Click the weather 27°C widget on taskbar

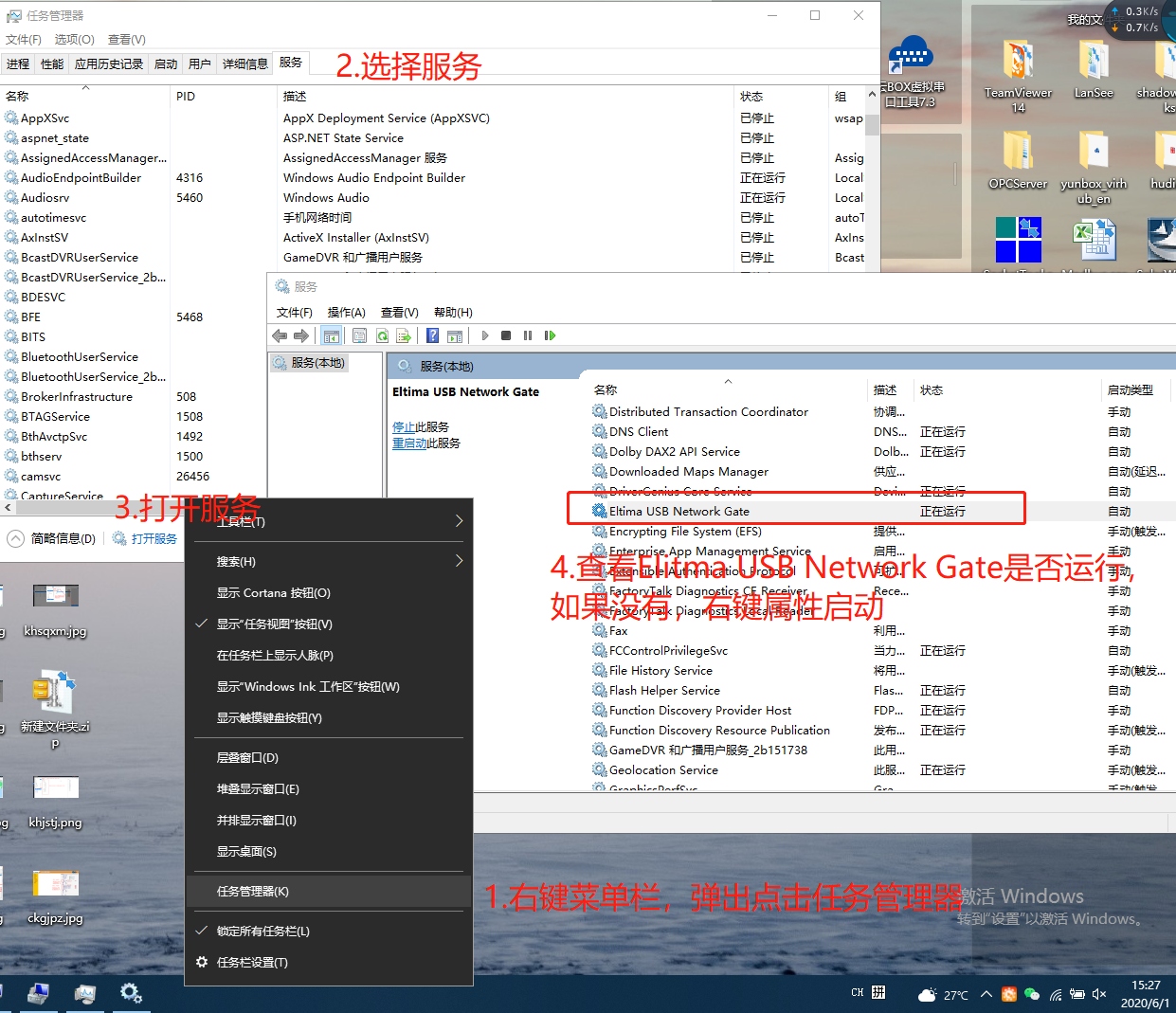(x=944, y=995)
